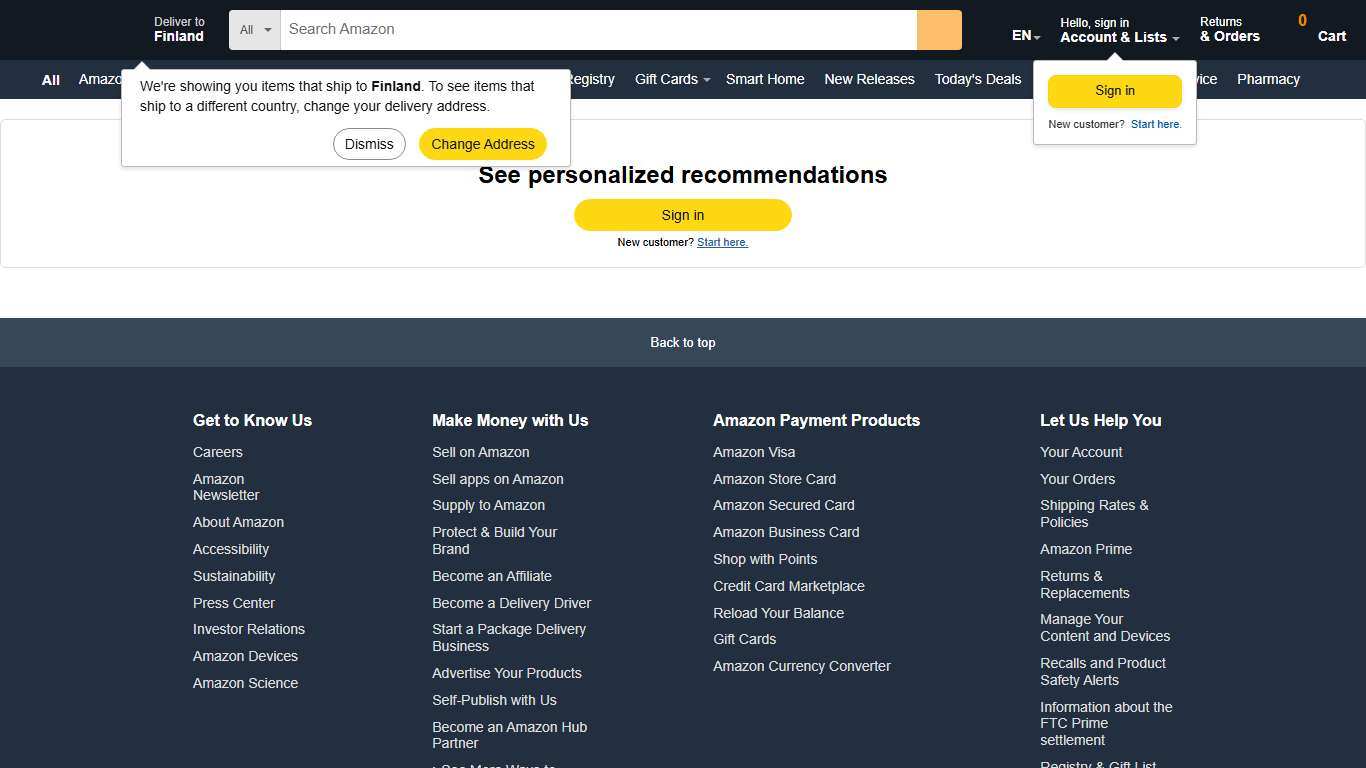This screenshot has height=768, width=1366.
Task: Open the Smart Home section
Action: 765,79
